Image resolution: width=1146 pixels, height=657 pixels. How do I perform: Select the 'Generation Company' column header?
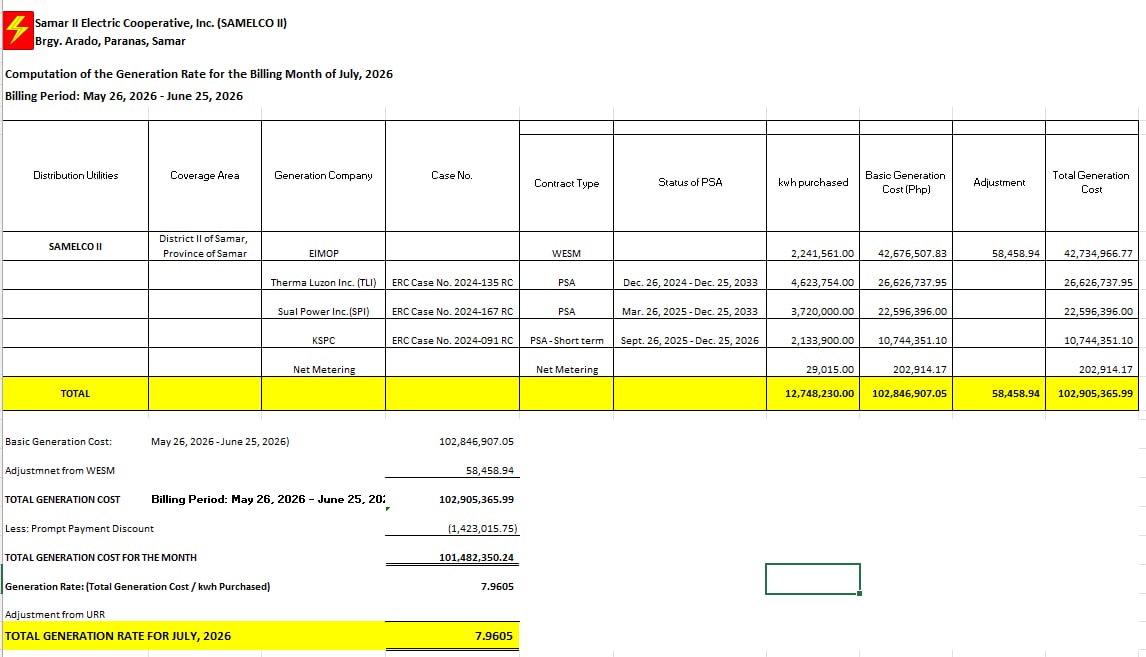coord(323,175)
